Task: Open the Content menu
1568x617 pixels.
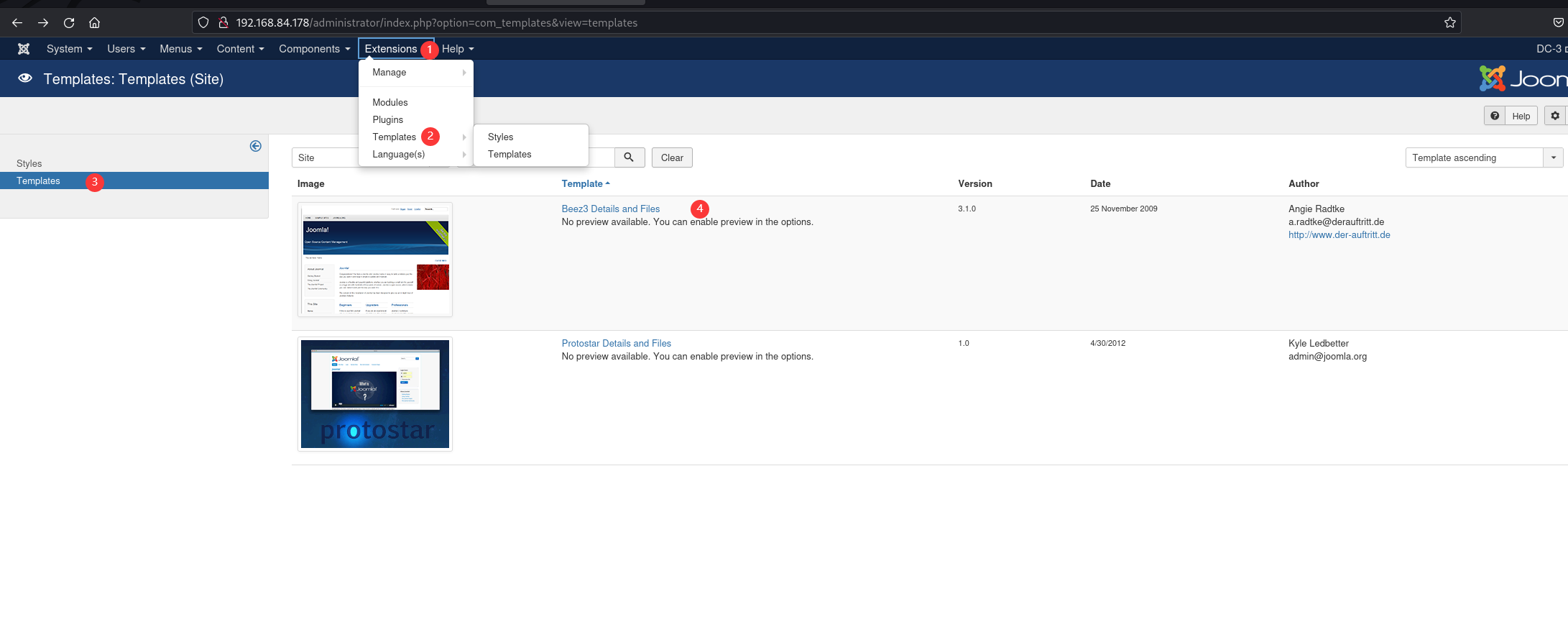Action: click(x=241, y=49)
